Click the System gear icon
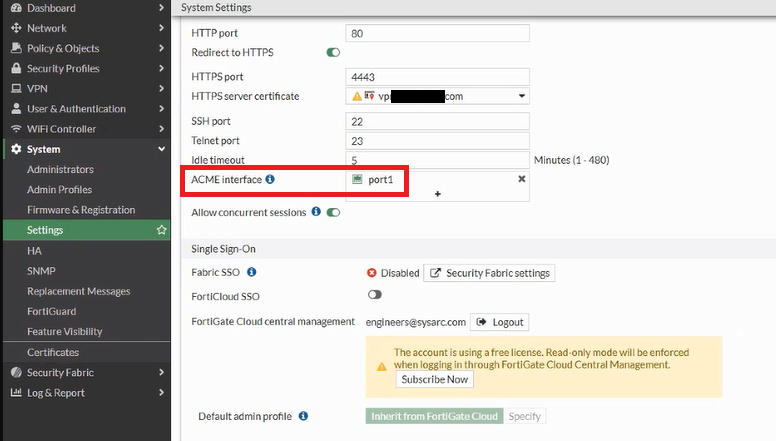776x441 pixels. 16,149
